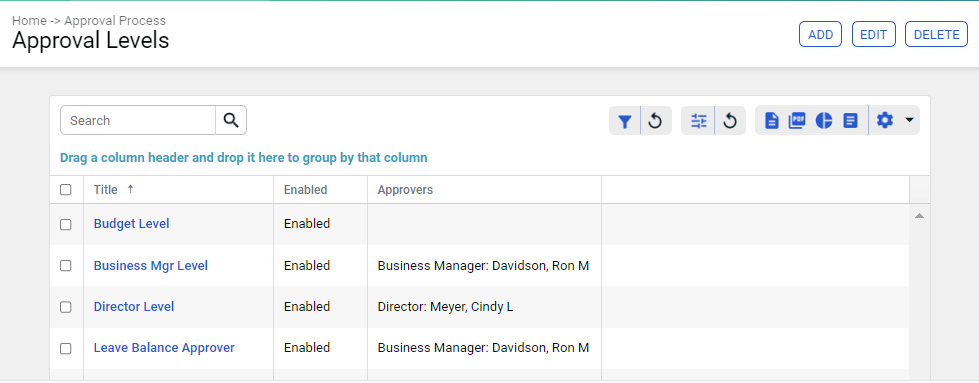Click the report list icon
The height and width of the screenshot is (383, 979).
(x=850, y=121)
